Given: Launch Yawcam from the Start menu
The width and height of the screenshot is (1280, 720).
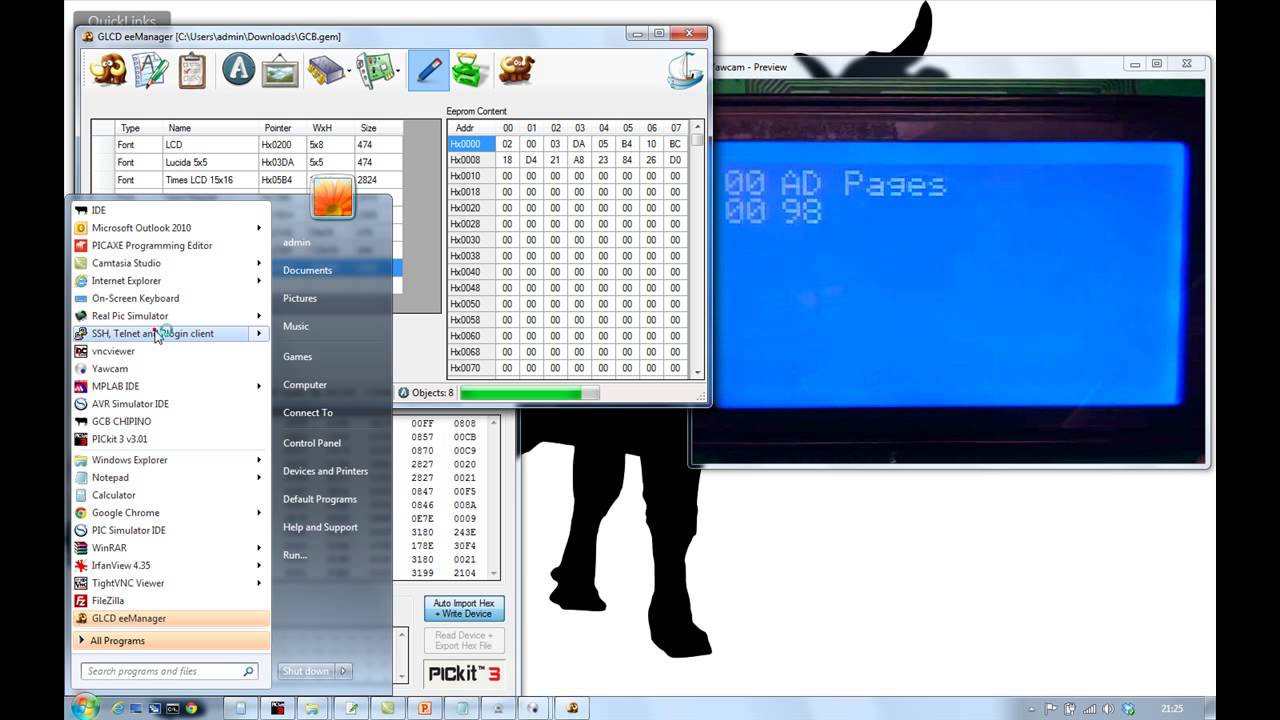Looking at the screenshot, I should 171,368.
